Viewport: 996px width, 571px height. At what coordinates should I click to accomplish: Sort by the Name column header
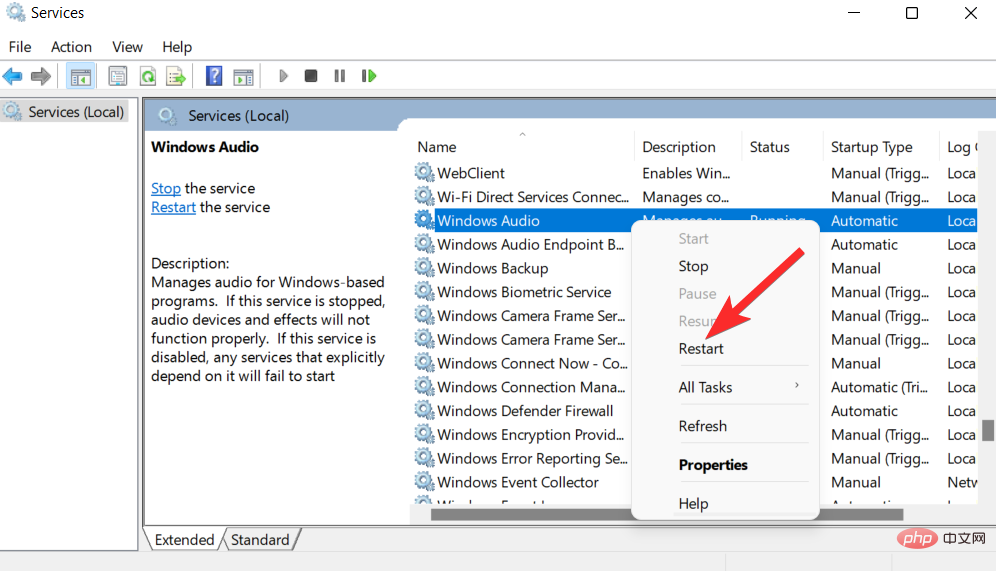437,147
